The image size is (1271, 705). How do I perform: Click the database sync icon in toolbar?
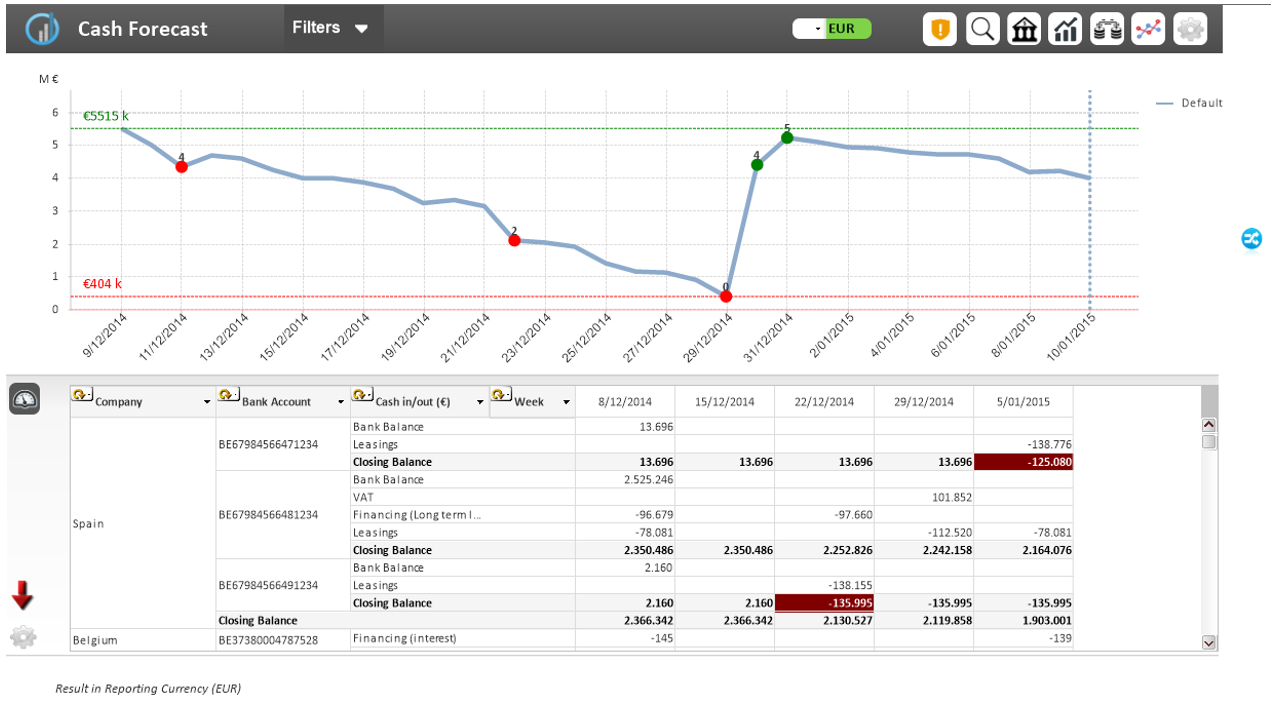tap(1106, 28)
